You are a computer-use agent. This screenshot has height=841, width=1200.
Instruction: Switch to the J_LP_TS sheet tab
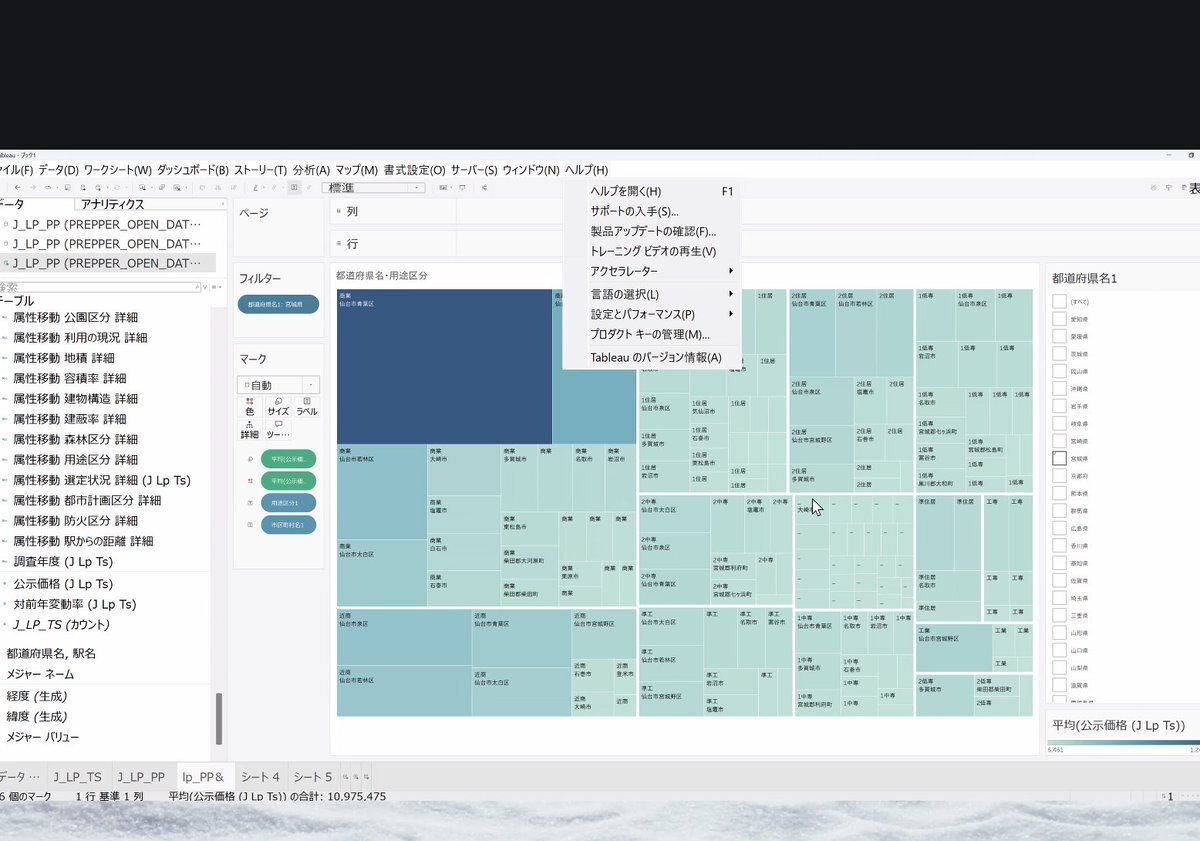pos(77,776)
